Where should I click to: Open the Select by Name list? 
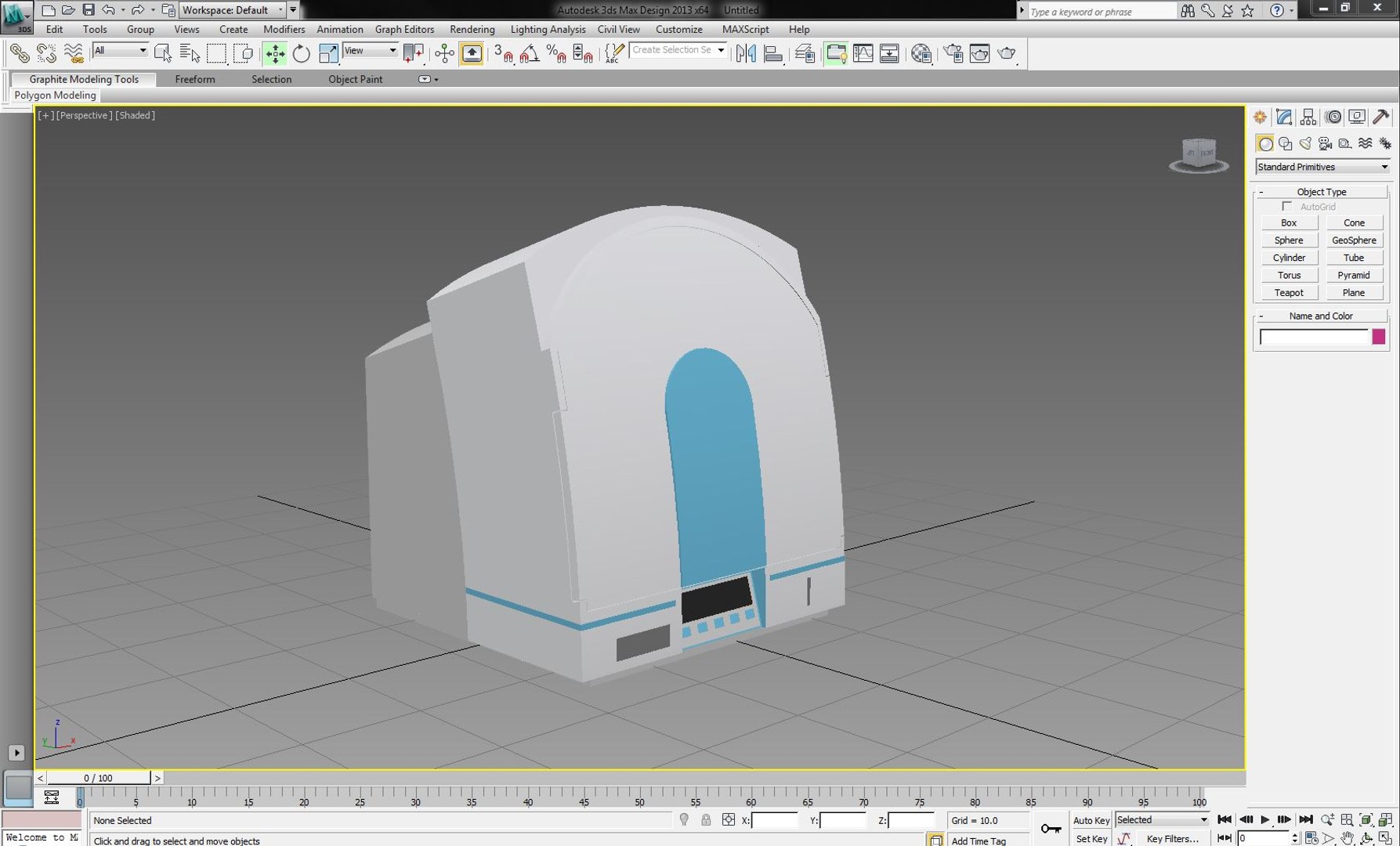[x=190, y=53]
